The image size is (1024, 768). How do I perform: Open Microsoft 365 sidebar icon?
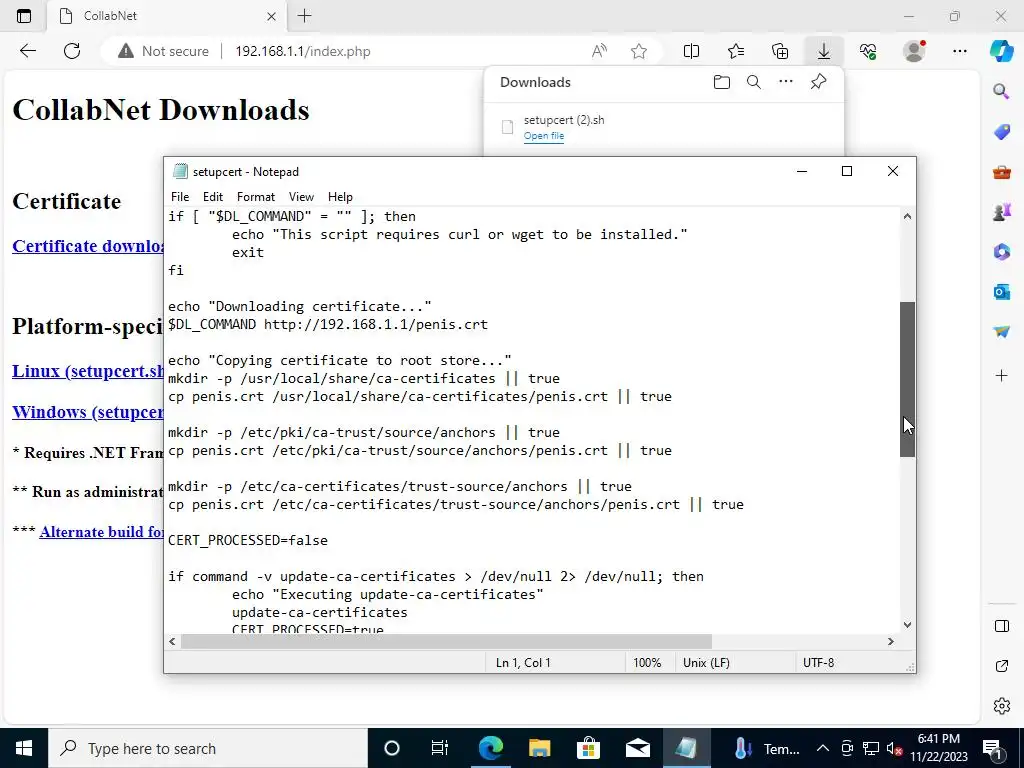coord(1001,251)
